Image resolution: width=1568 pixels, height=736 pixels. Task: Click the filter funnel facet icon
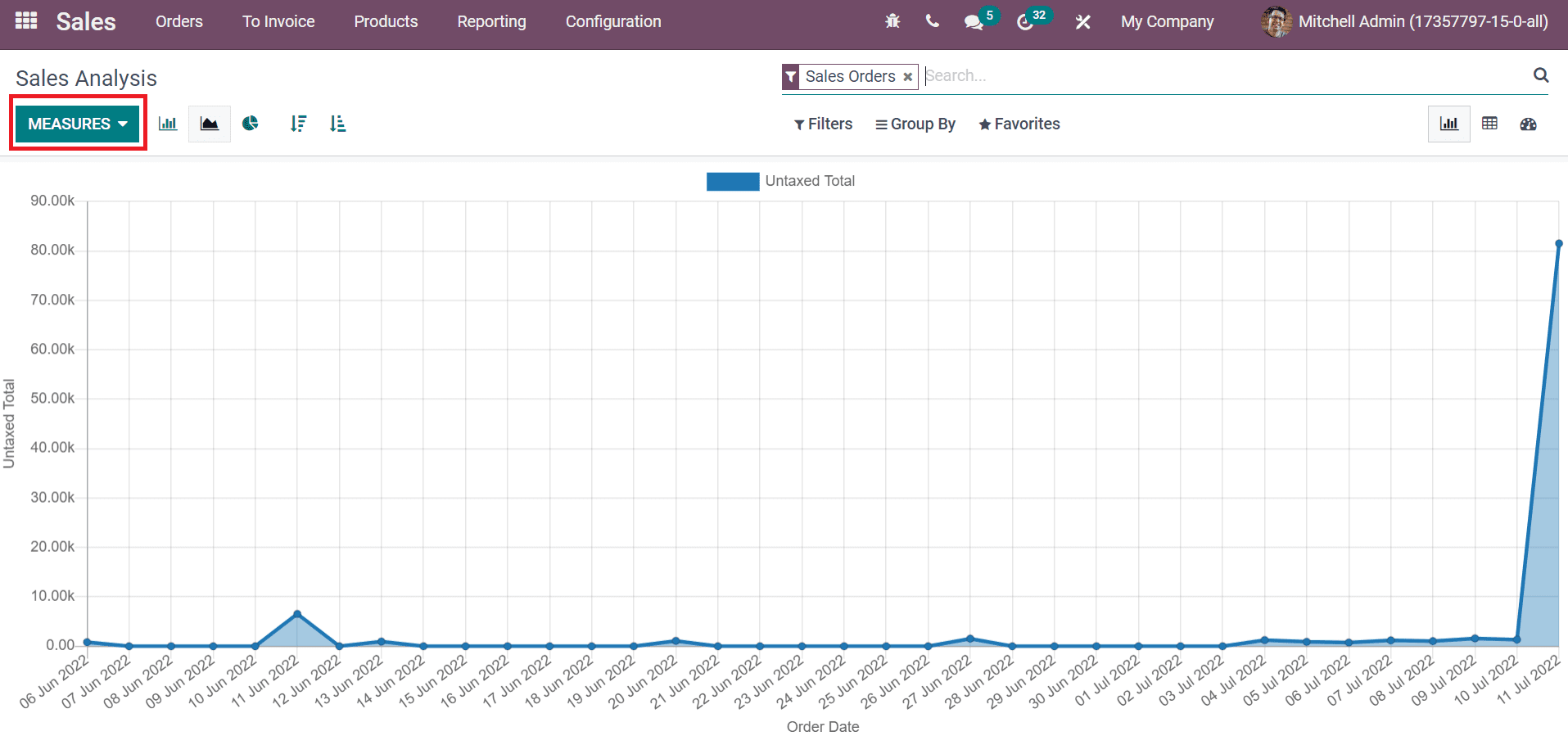tap(791, 77)
